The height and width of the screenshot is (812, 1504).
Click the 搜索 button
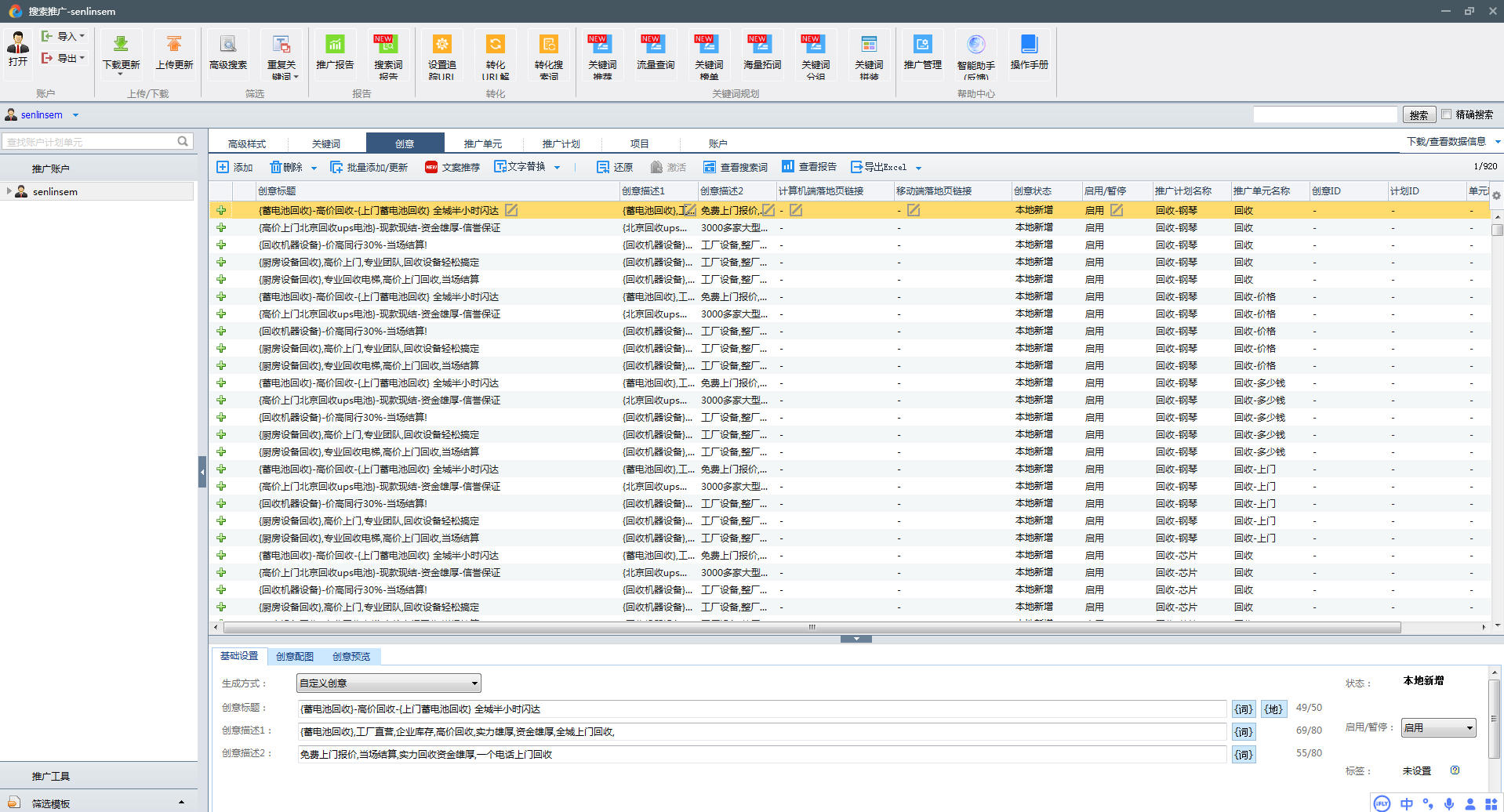1419,114
